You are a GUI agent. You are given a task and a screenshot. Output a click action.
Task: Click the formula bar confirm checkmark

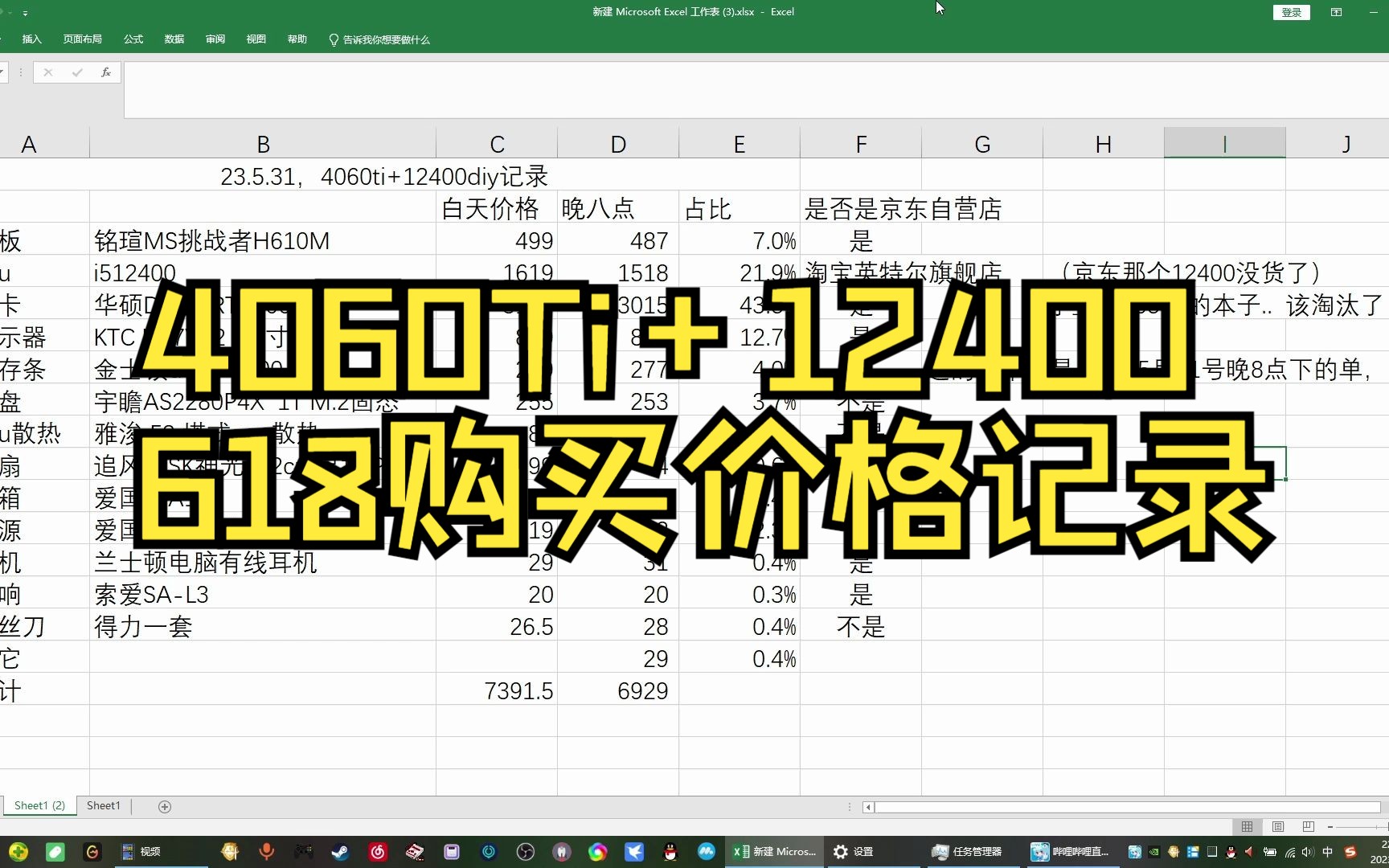[77, 72]
